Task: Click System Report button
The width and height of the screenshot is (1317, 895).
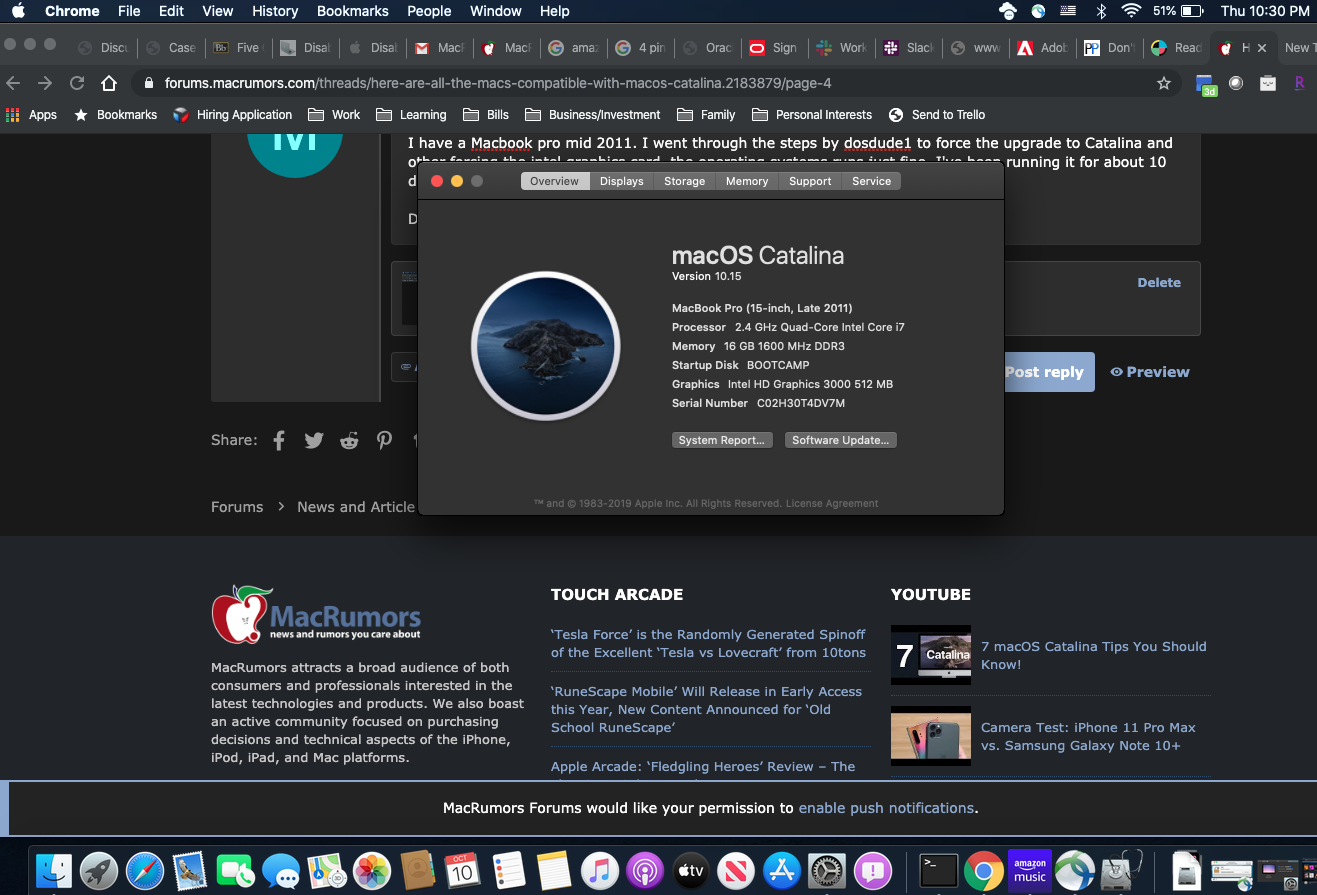Action: coord(721,440)
